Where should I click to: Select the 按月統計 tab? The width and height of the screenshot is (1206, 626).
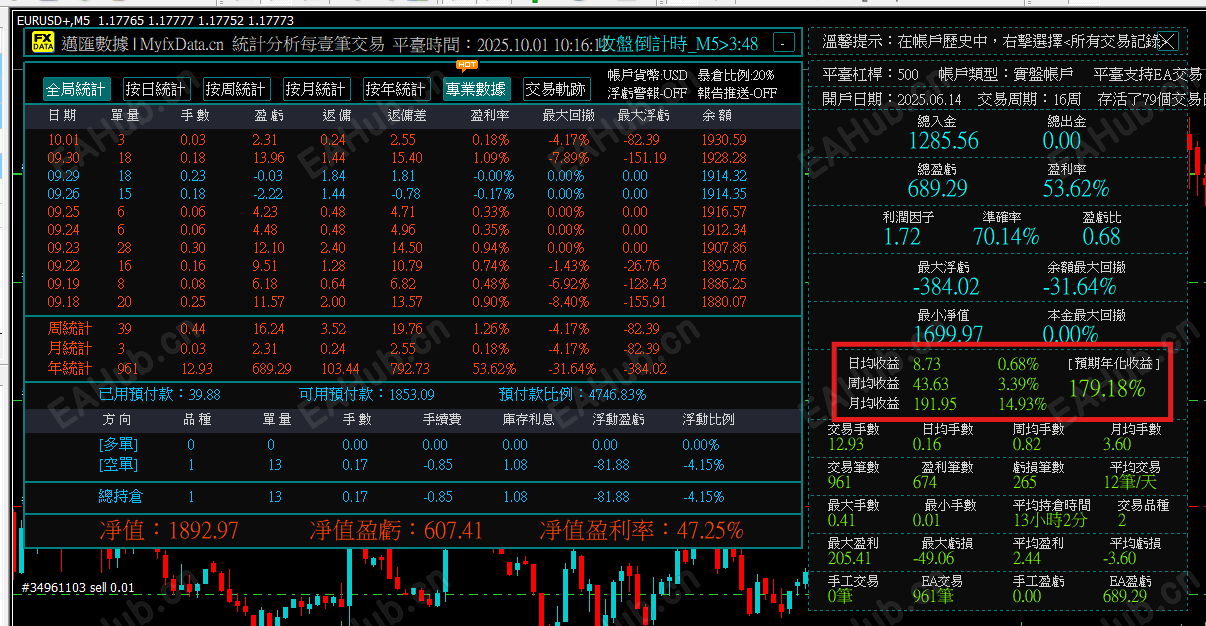(x=316, y=89)
